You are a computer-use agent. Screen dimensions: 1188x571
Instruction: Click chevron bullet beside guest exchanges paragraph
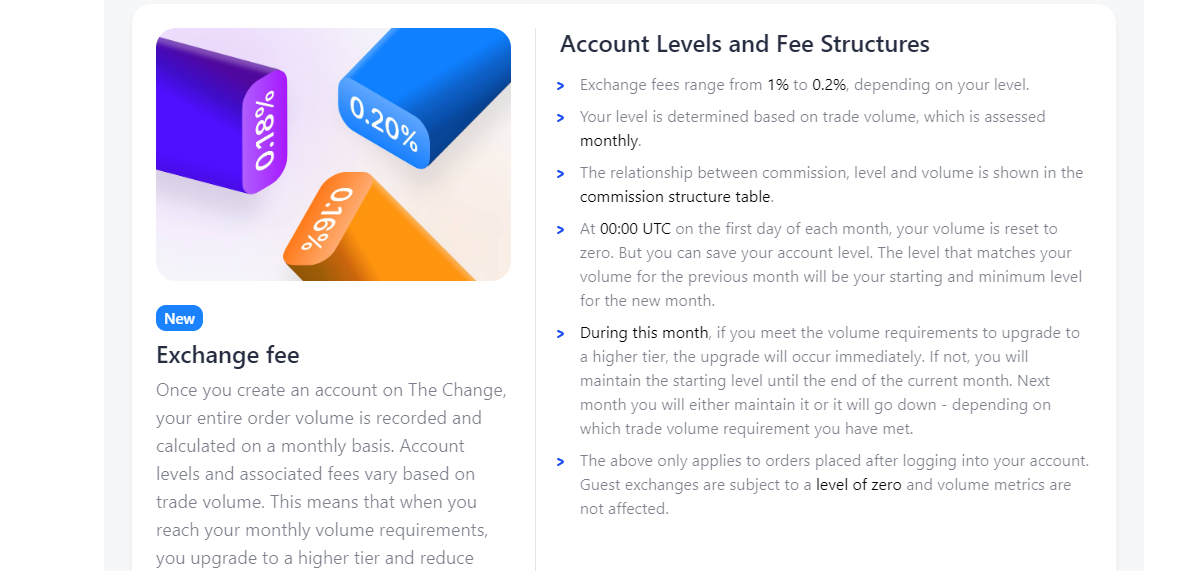tap(561, 461)
